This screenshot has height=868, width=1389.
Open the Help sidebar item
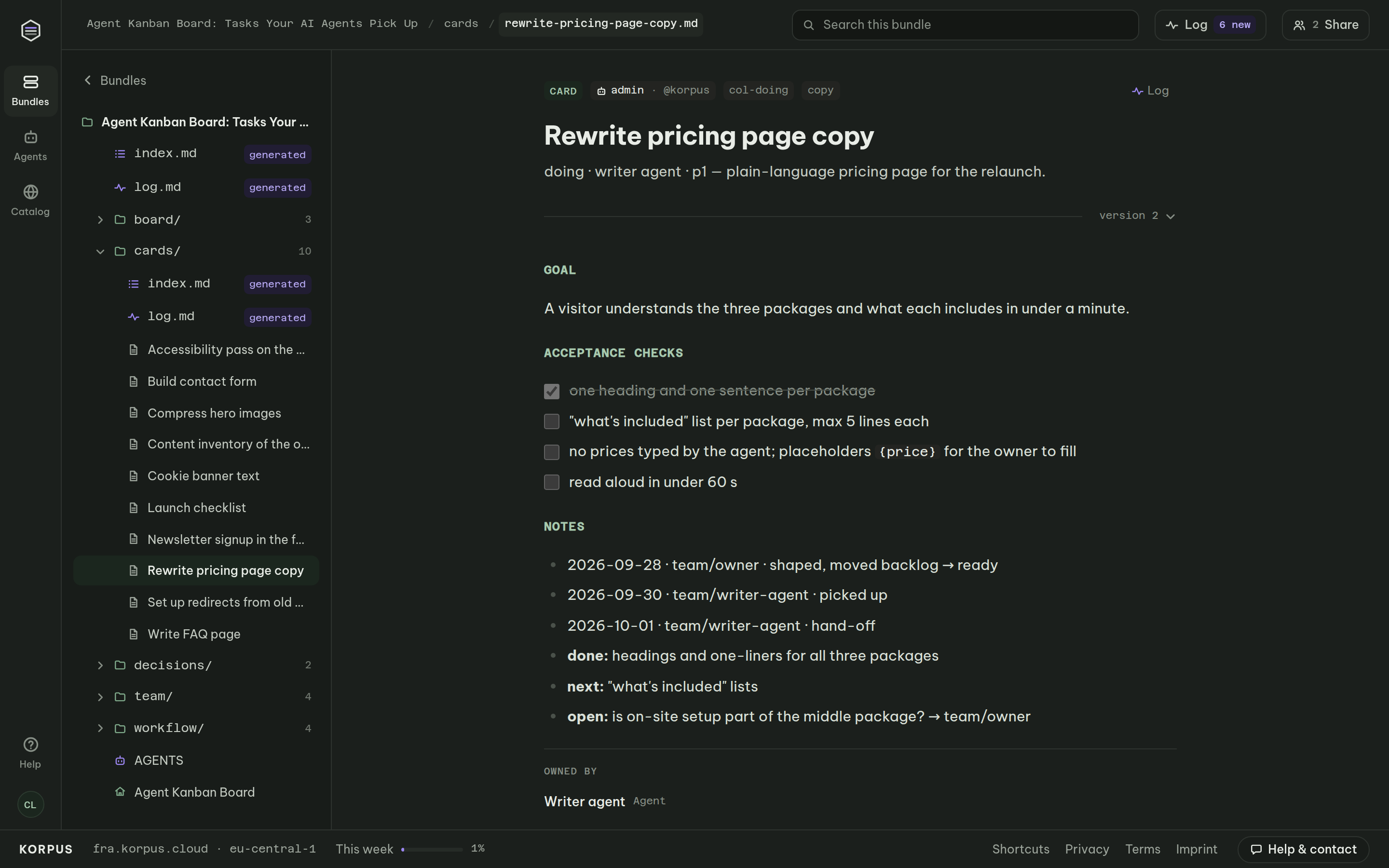click(x=30, y=753)
